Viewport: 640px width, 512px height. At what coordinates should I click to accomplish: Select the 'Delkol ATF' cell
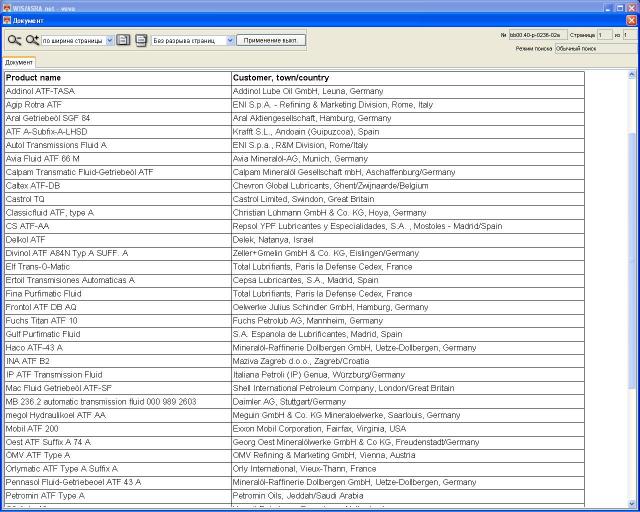pos(118,240)
